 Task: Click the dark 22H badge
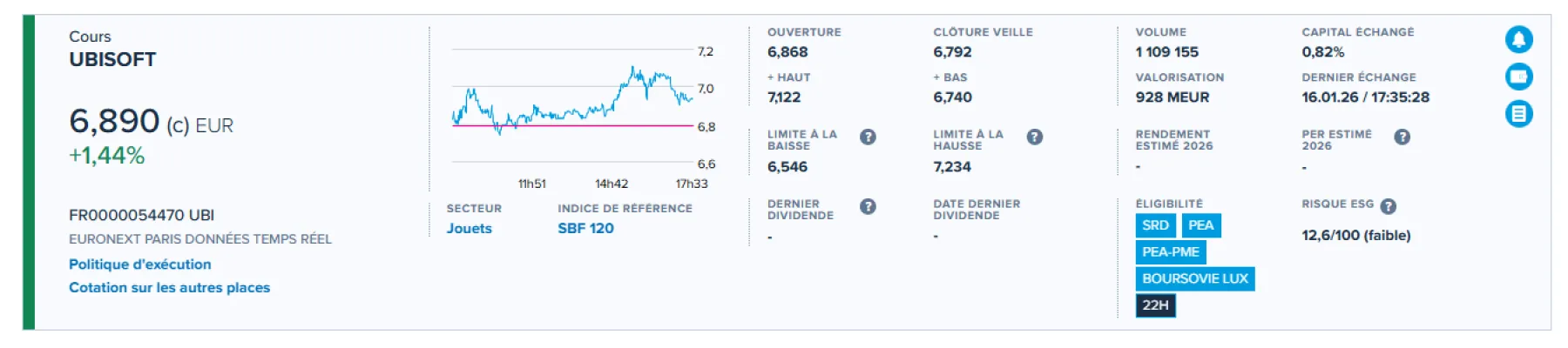point(1155,305)
